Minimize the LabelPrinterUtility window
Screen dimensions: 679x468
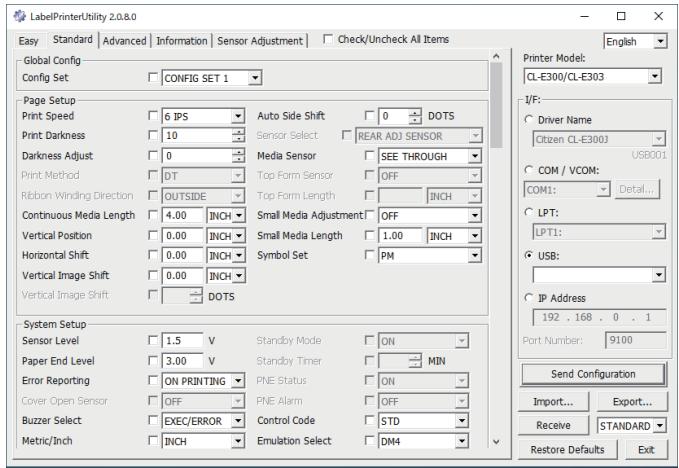pos(585,16)
